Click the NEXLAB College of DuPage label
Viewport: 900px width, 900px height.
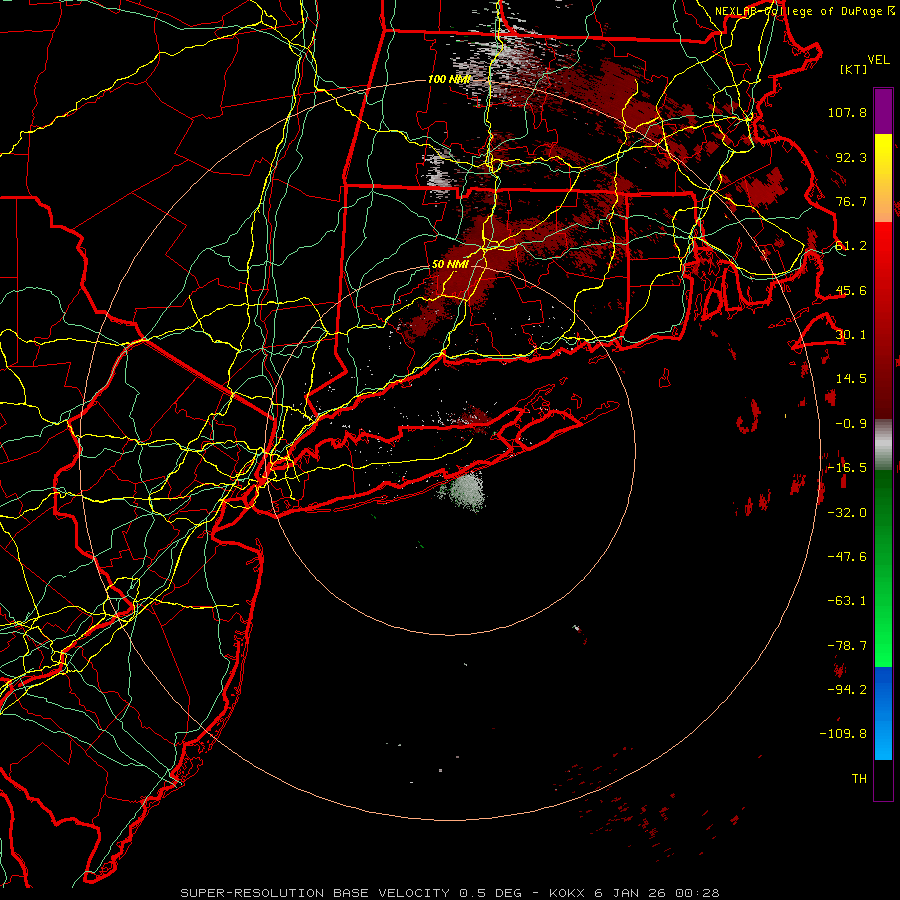tap(805, 11)
